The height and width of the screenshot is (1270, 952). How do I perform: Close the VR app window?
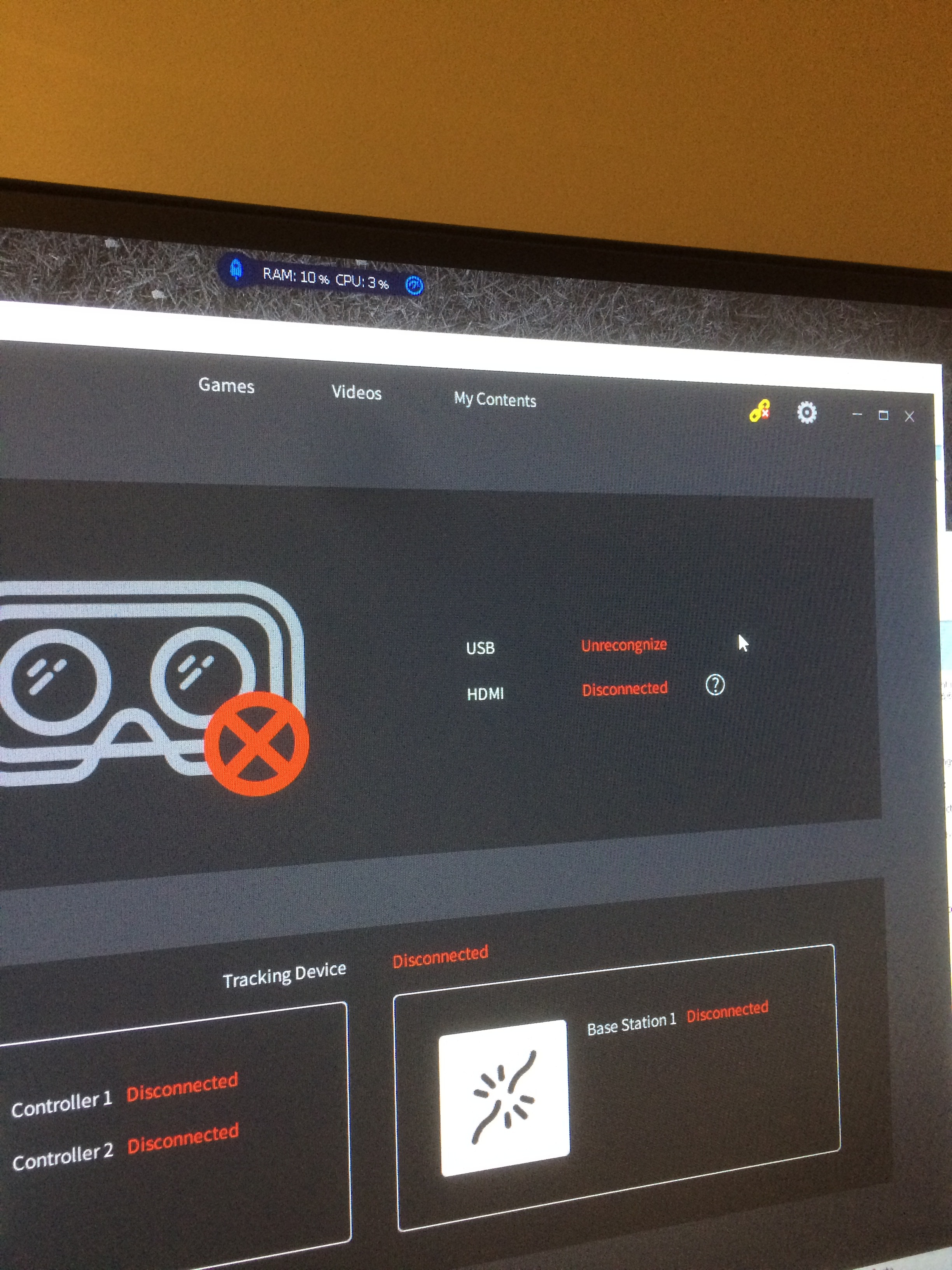pos(909,417)
